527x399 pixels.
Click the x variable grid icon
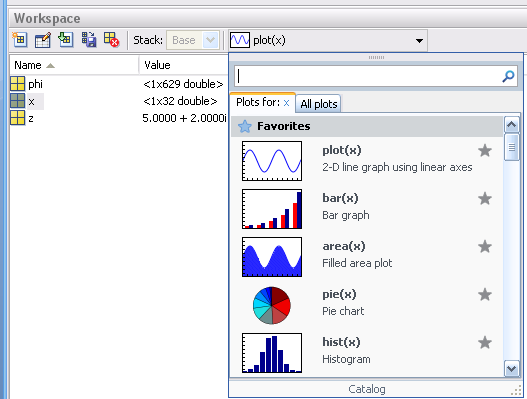17,101
